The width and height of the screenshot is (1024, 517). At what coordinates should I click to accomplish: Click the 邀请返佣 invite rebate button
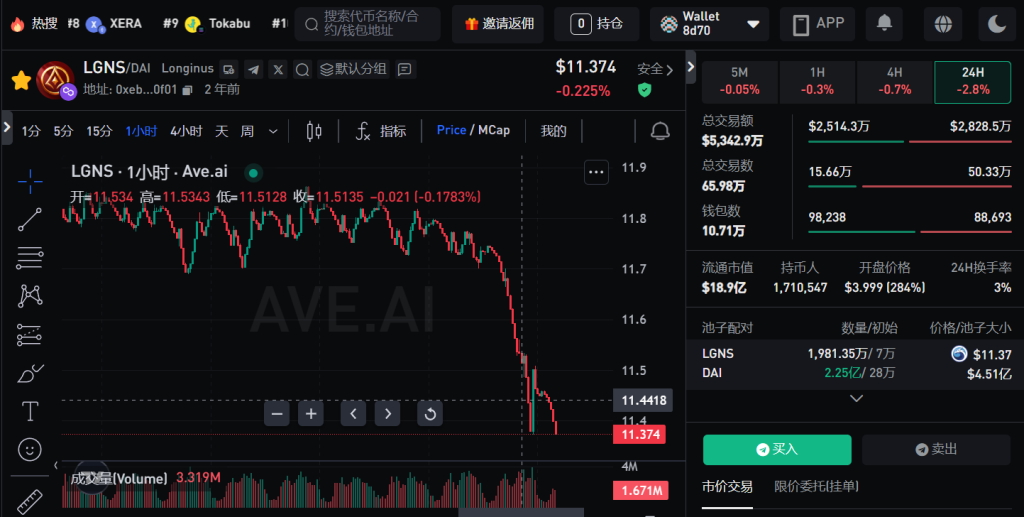point(500,23)
